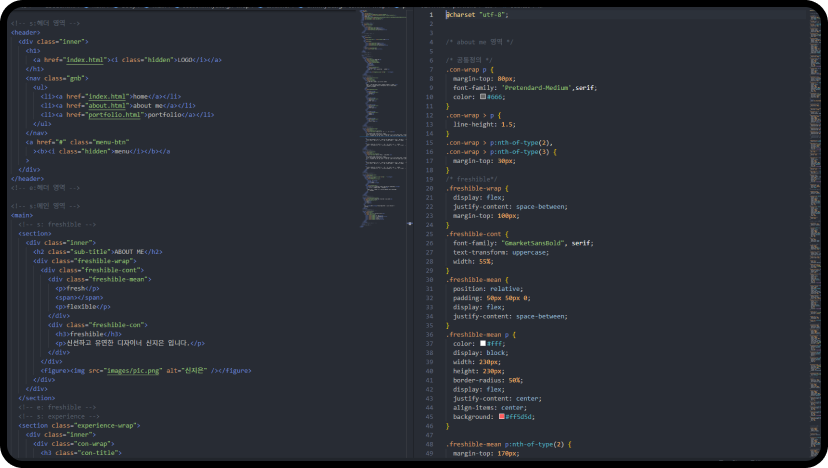Screen dimensions: 828x468
Task: Follow the index.html link in the home list item
Action: tap(107, 97)
